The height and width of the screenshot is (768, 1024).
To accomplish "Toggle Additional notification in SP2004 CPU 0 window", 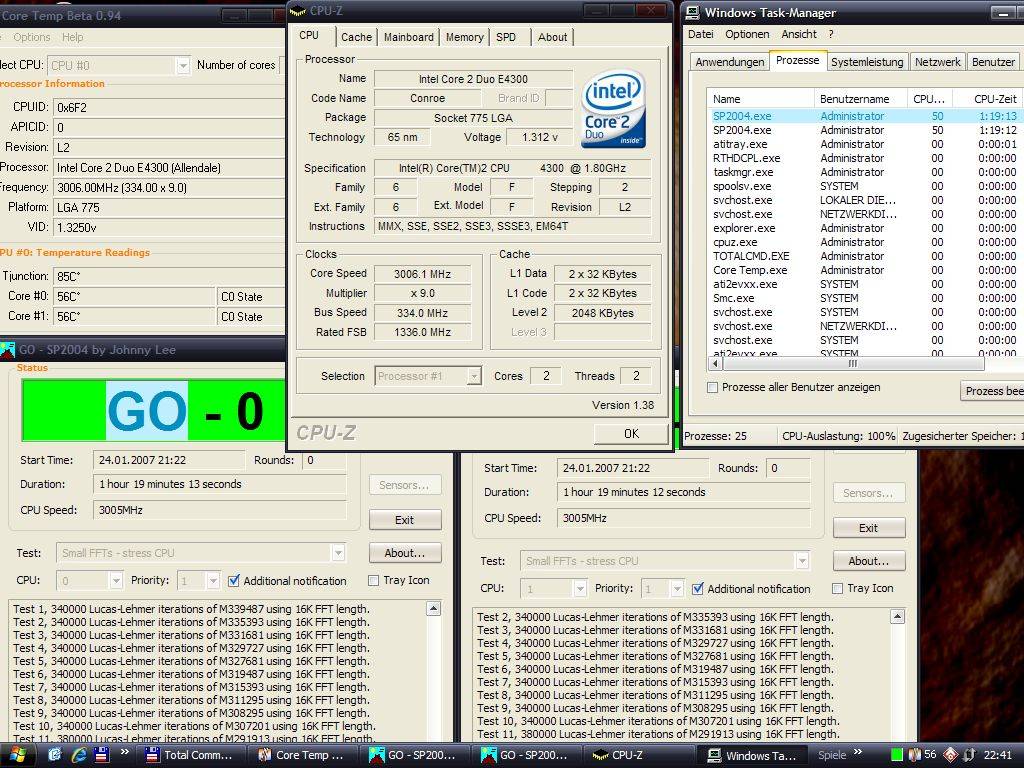I will 234,581.
